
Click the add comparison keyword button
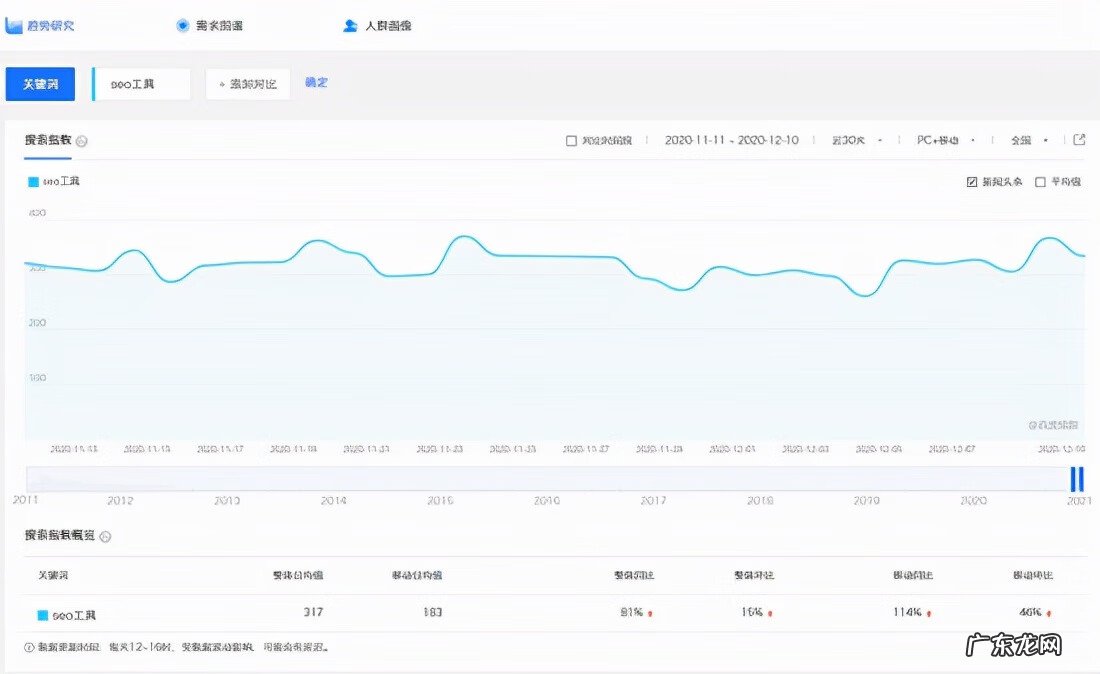(248, 84)
